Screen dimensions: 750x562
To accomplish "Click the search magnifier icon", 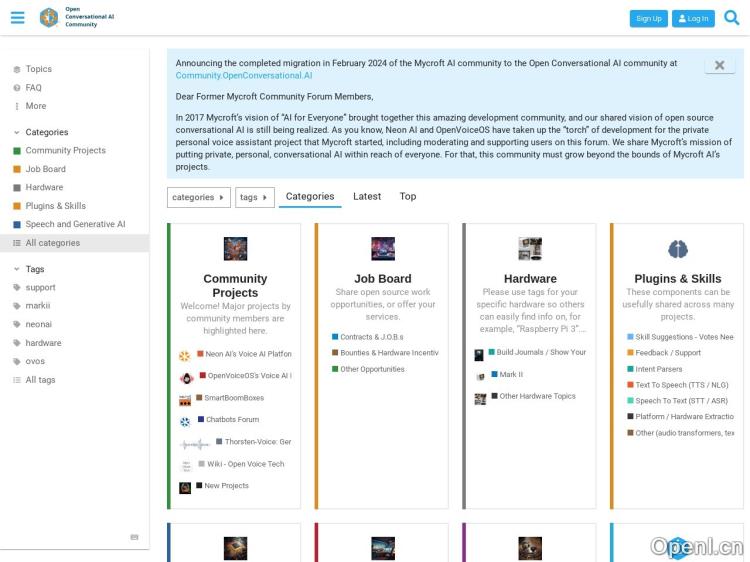I will click(x=731, y=18).
